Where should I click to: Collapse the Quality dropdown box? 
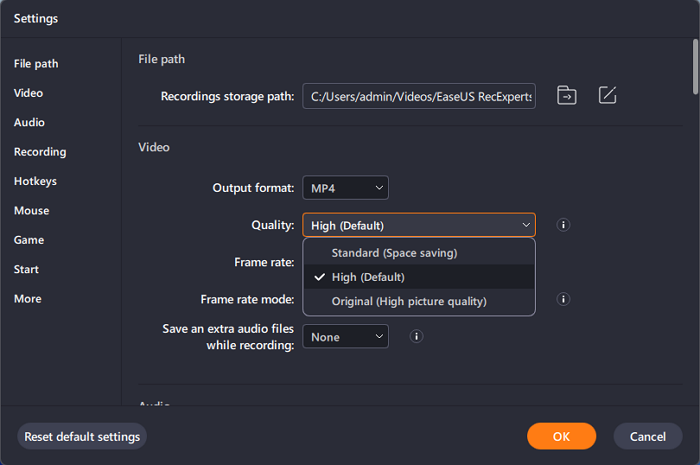pyautogui.click(x=419, y=225)
